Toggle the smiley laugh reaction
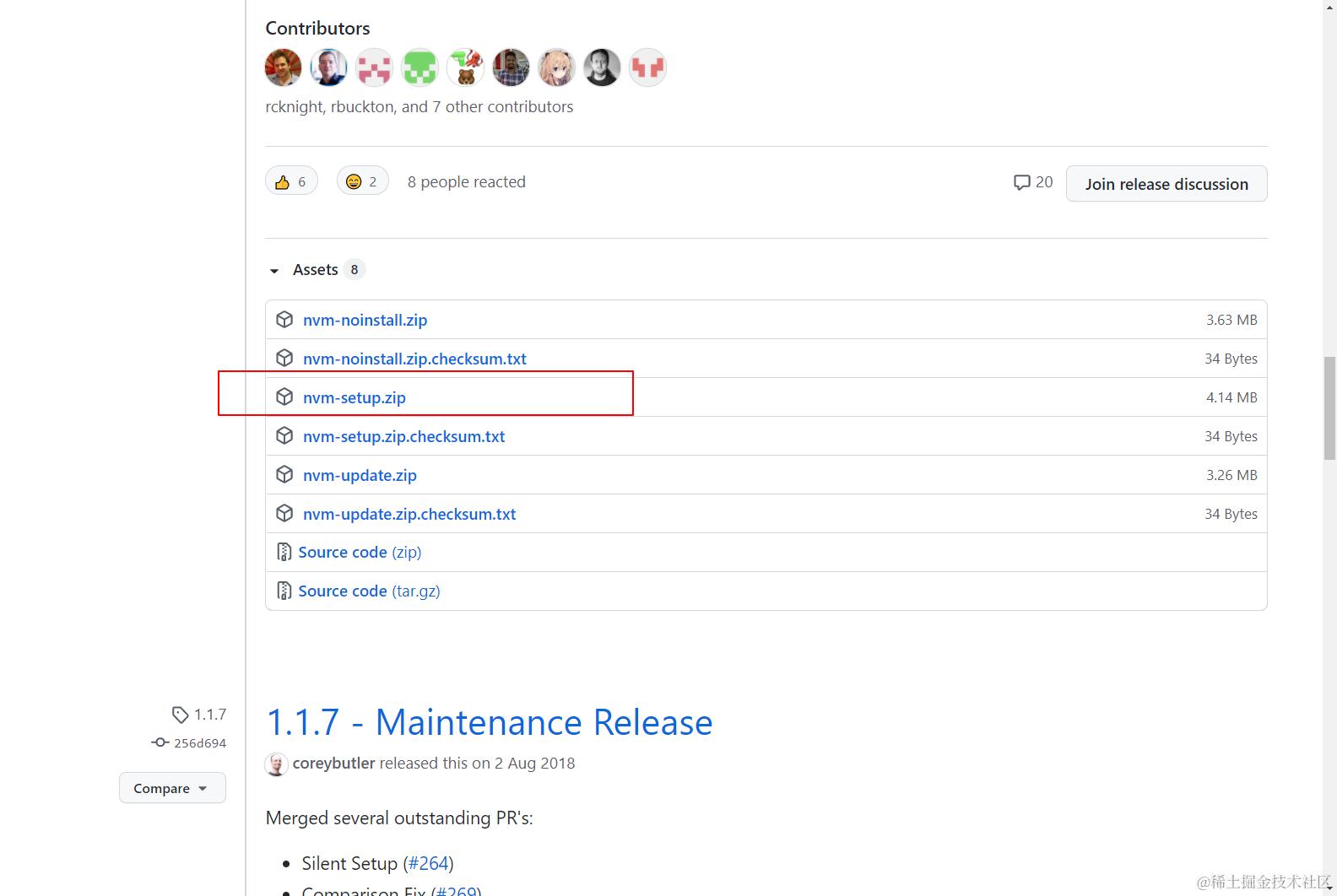 click(x=363, y=181)
